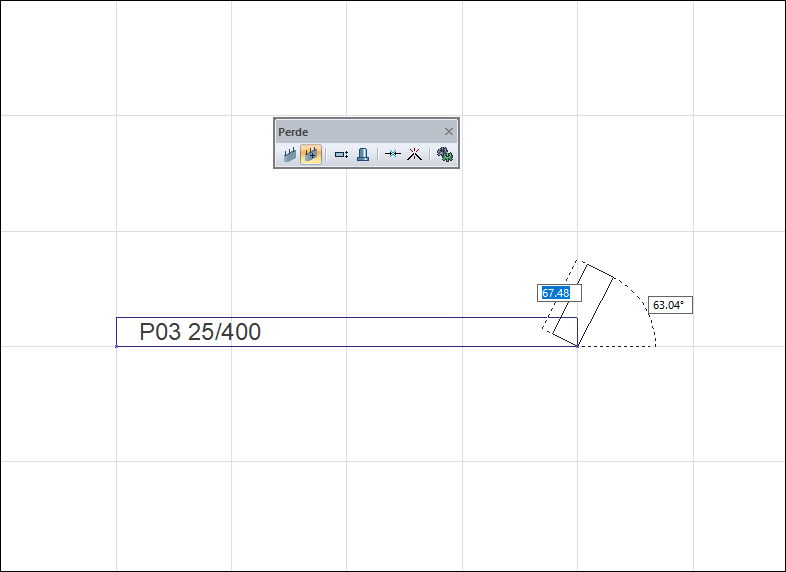Close the Perde toolbar
The height and width of the screenshot is (572, 786).
tap(449, 131)
